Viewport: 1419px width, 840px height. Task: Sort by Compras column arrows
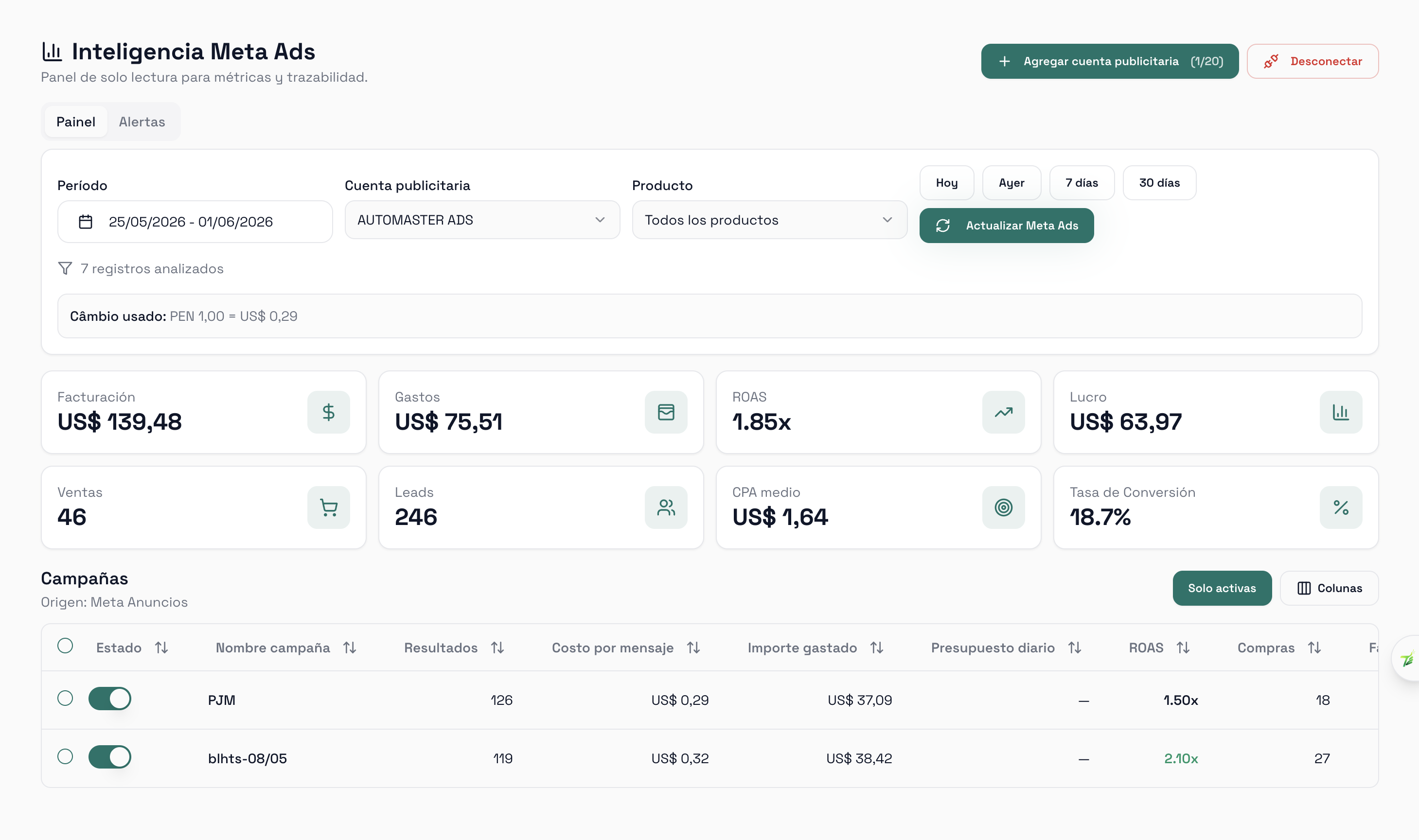(1314, 647)
